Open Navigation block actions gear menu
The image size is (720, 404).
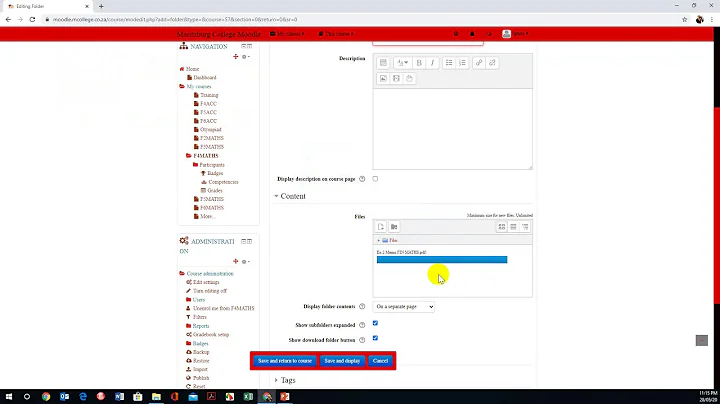[x=245, y=57]
